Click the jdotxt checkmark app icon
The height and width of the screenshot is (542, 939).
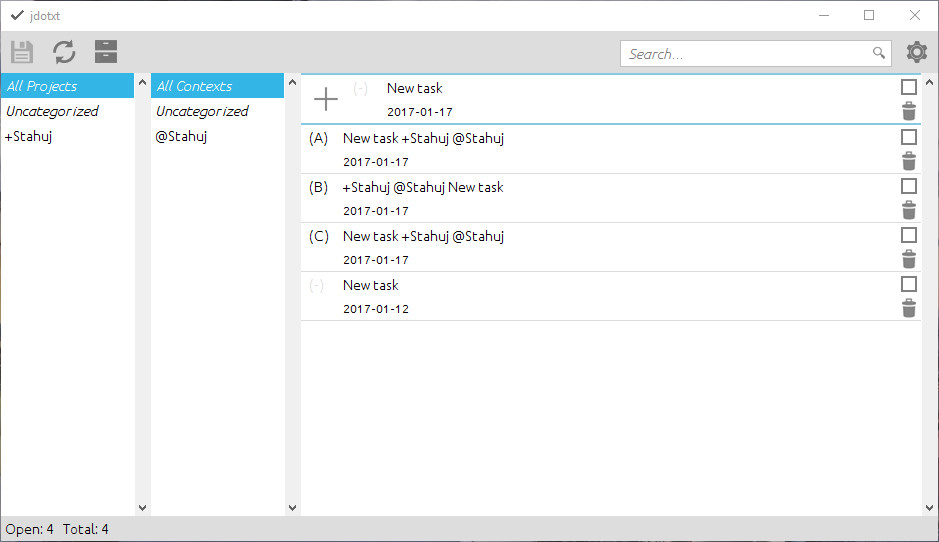point(17,16)
